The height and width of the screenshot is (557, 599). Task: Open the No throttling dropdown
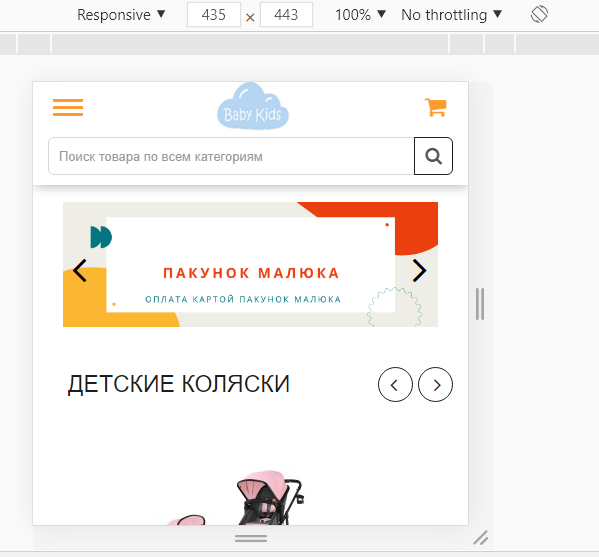click(451, 15)
